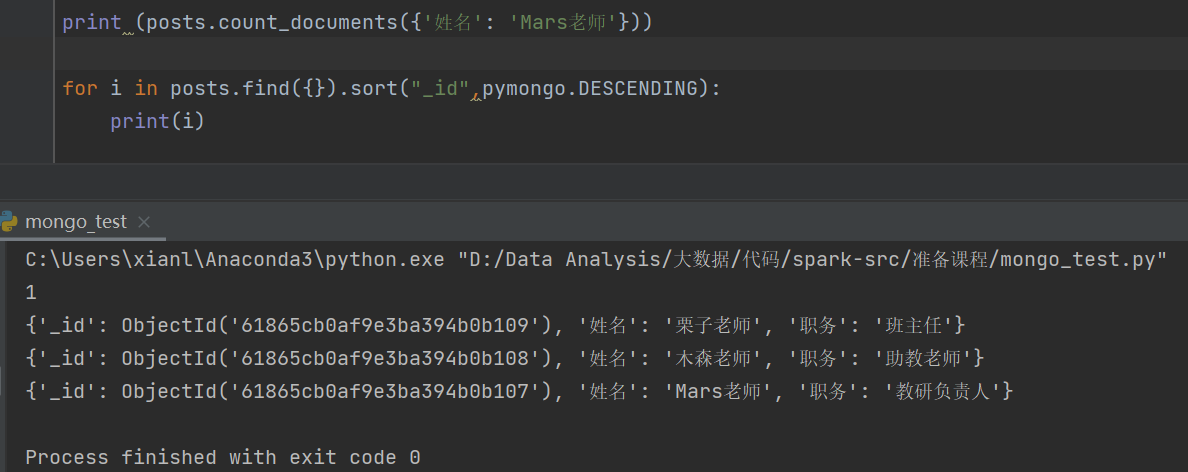This screenshot has width=1188, height=472.
Task: Click the python.exe command line in console
Action: (x=596, y=260)
